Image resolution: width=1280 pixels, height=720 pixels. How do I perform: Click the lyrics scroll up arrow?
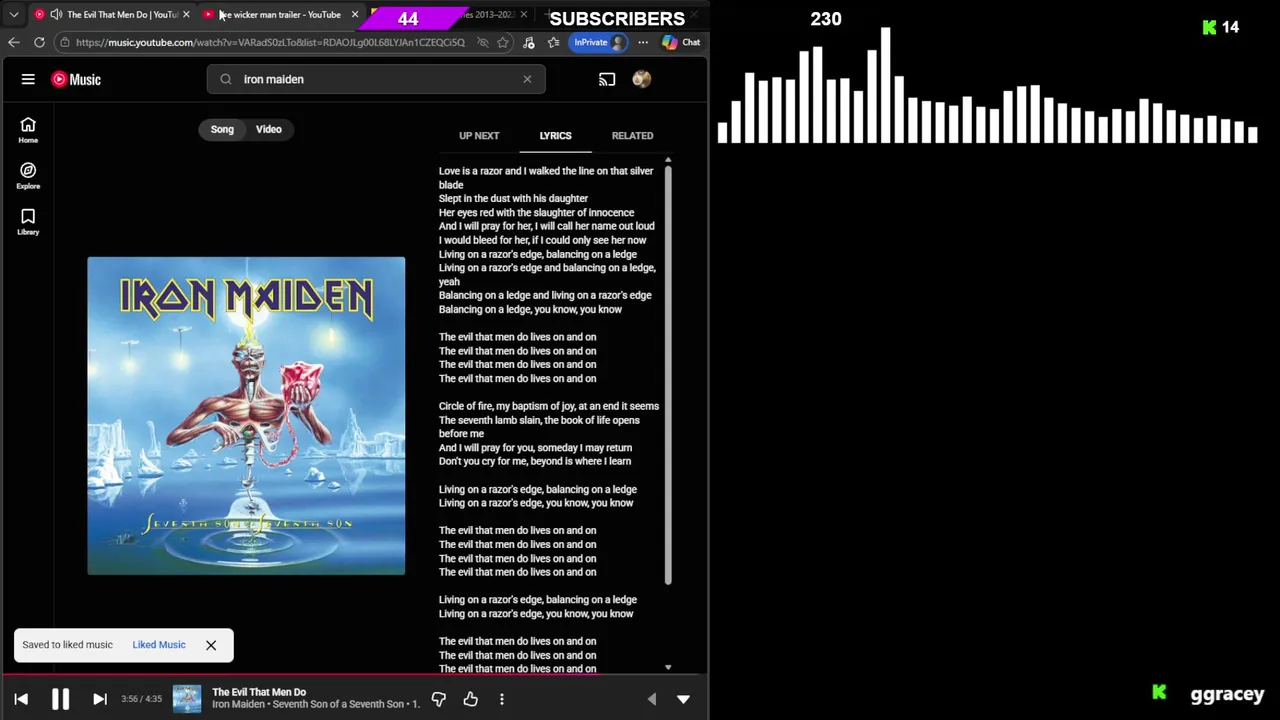point(668,160)
